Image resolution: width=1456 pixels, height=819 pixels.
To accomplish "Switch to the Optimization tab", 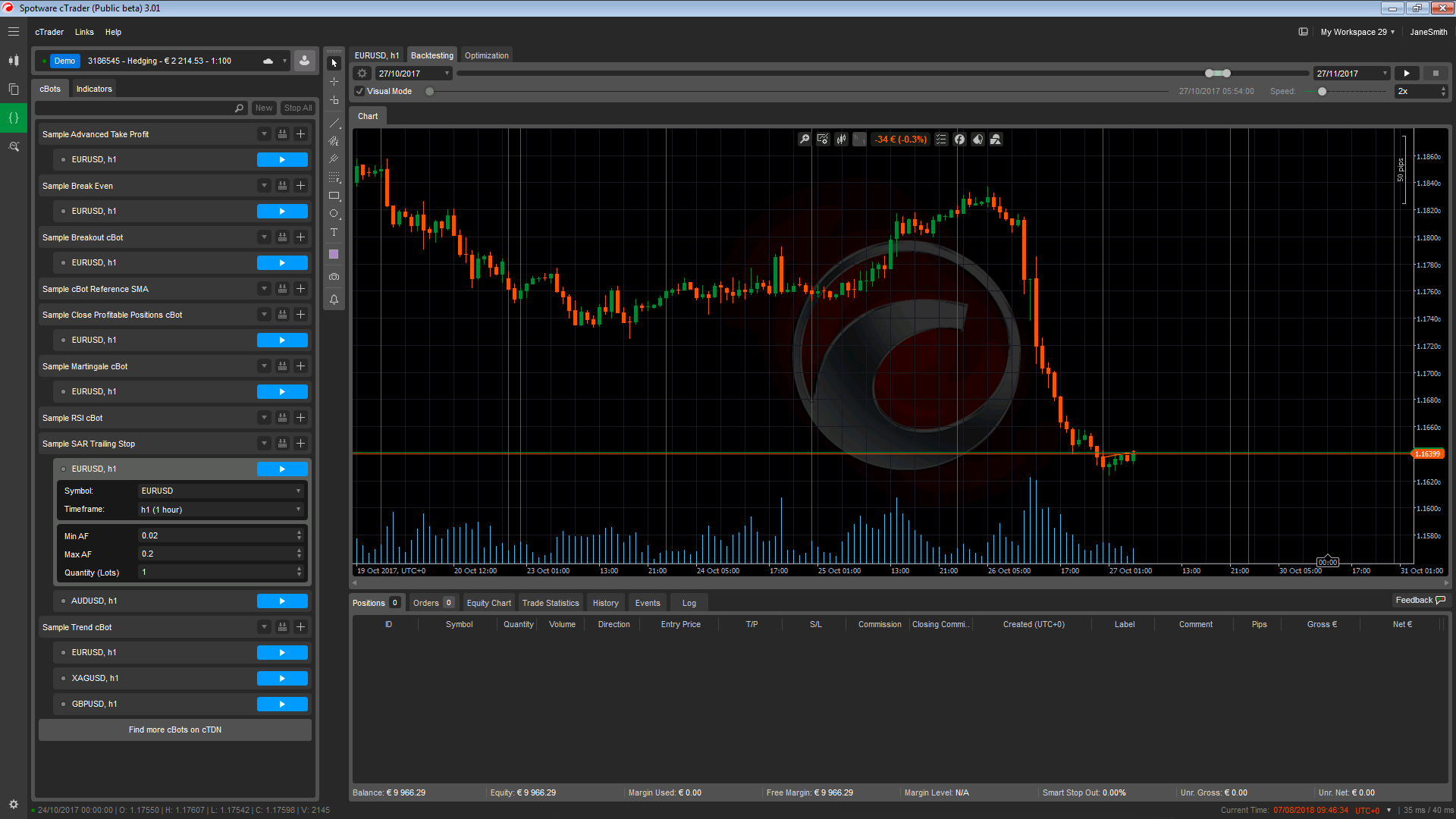I will [486, 55].
